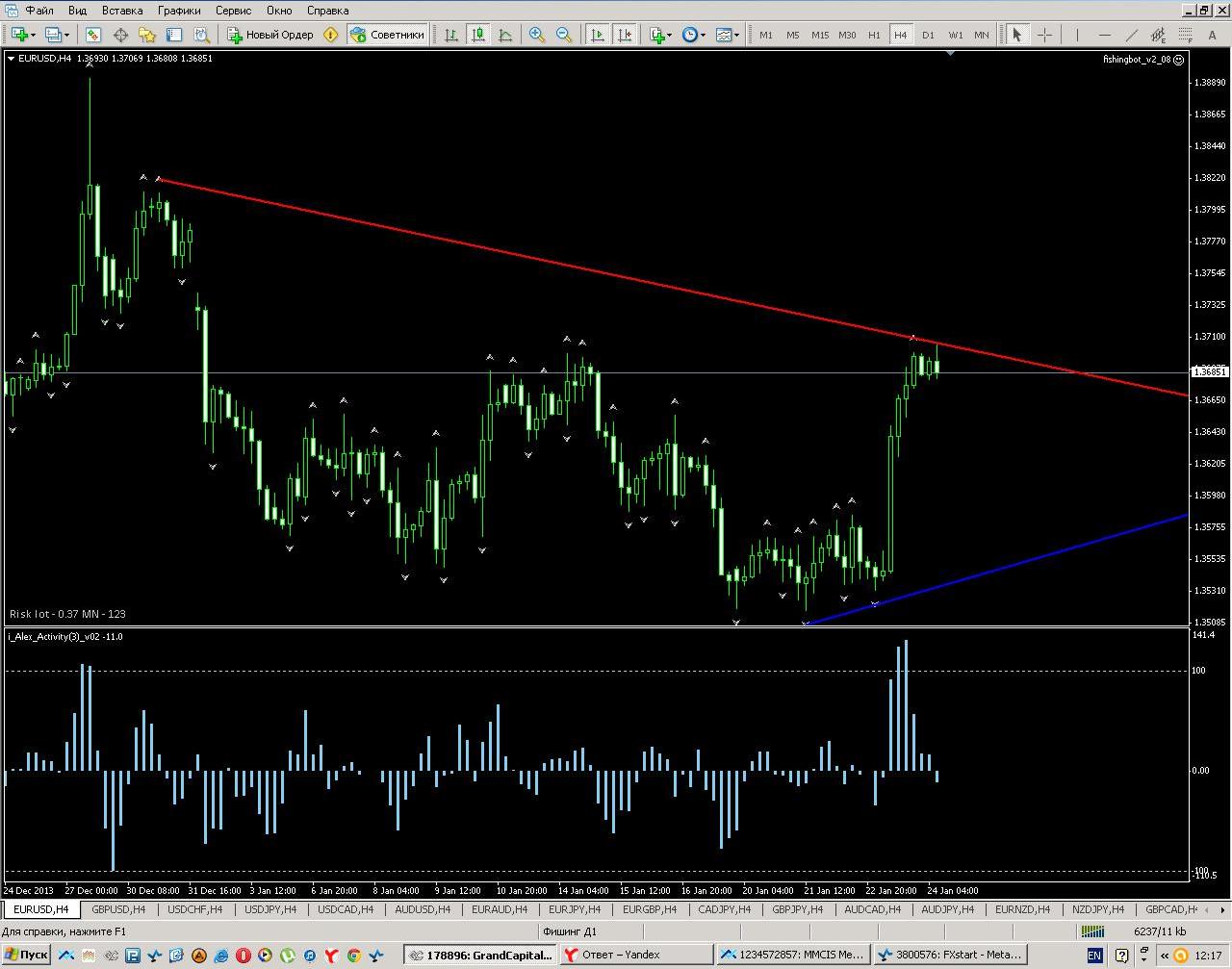Screen dimensions: 1232x969
Task: Open the Графики menu
Action: [180, 11]
